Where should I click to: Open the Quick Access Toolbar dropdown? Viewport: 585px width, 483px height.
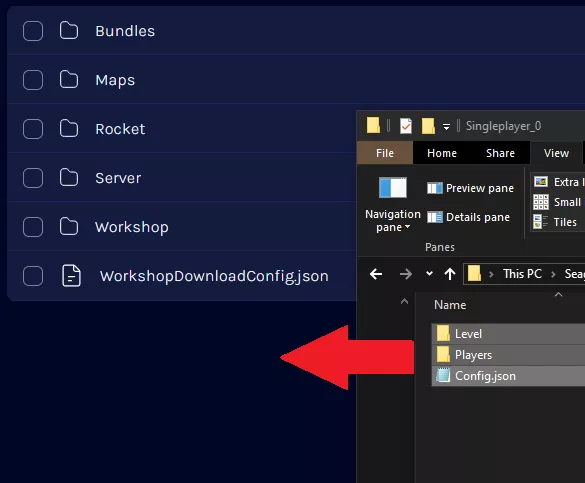click(x=446, y=127)
